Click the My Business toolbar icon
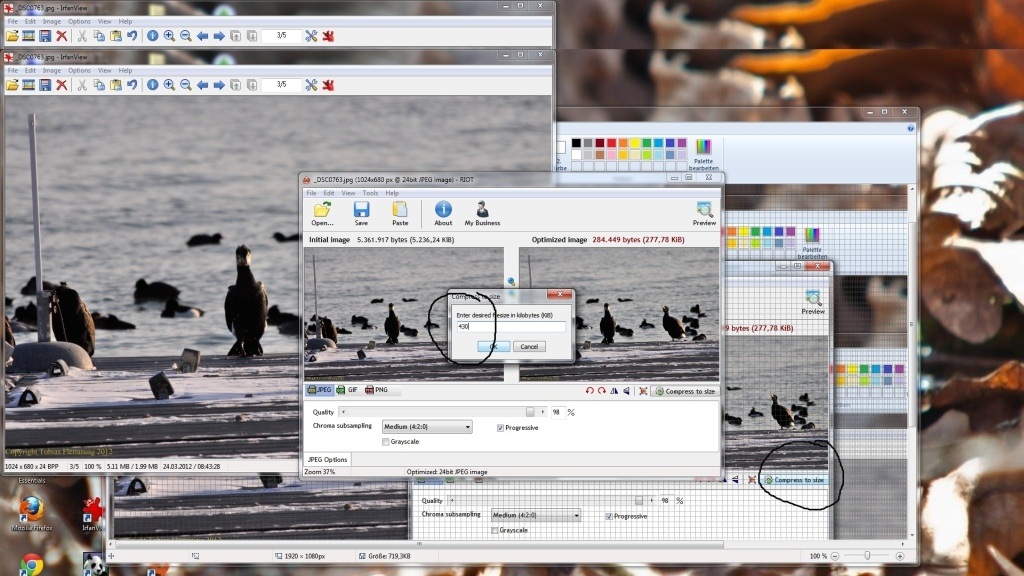1024x576 pixels. 482,214
